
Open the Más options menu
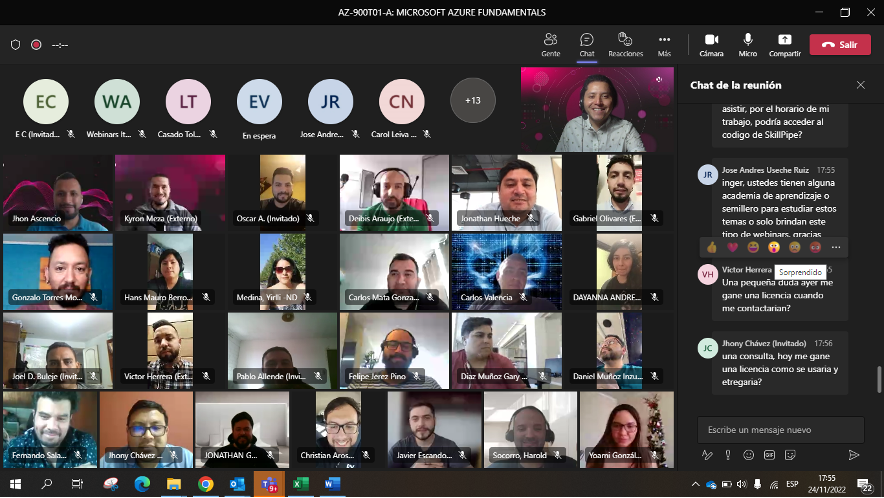click(x=664, y=45)
